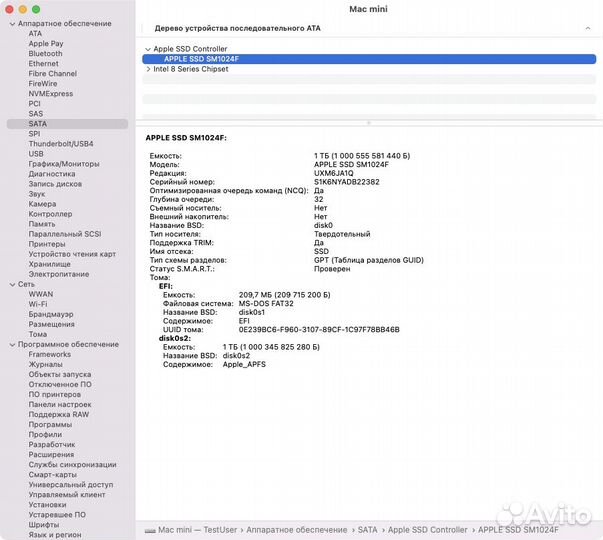This screenshot has width=603, height=540.
Task: Select Отключенное ПО entry
Action: point(60,384)
